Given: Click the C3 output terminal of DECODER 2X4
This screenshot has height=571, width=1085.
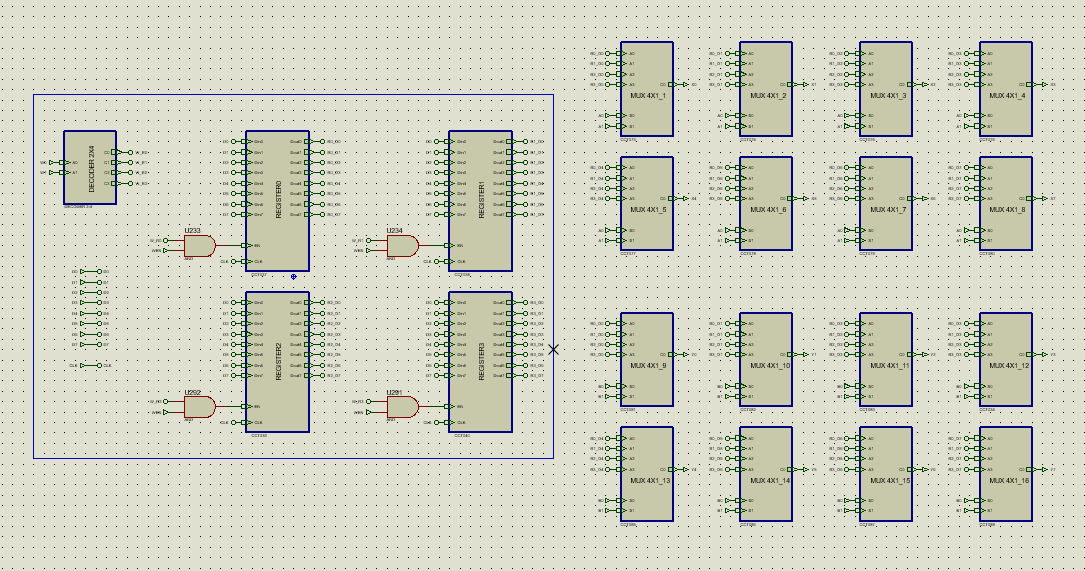Looking at the screenshot, I should (x=129, y=183).
